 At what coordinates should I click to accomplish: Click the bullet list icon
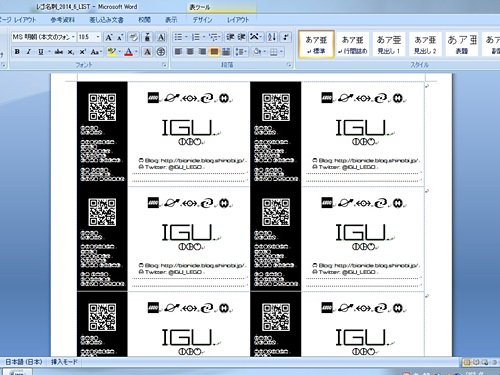tap(178, 37)
